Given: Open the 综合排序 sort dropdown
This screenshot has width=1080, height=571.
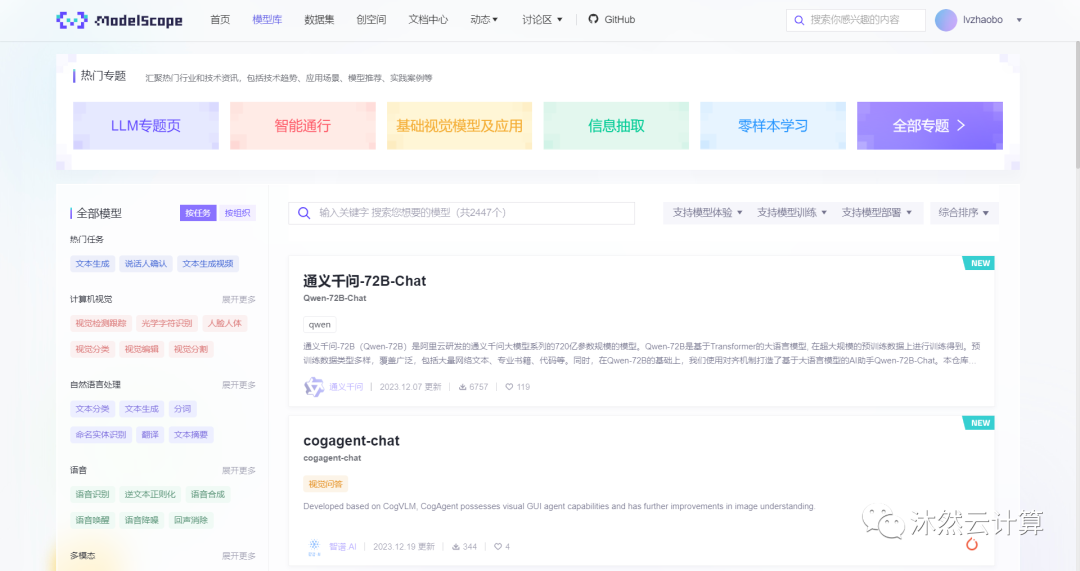Looking at the screenshot, I should (x=964, y=213).
